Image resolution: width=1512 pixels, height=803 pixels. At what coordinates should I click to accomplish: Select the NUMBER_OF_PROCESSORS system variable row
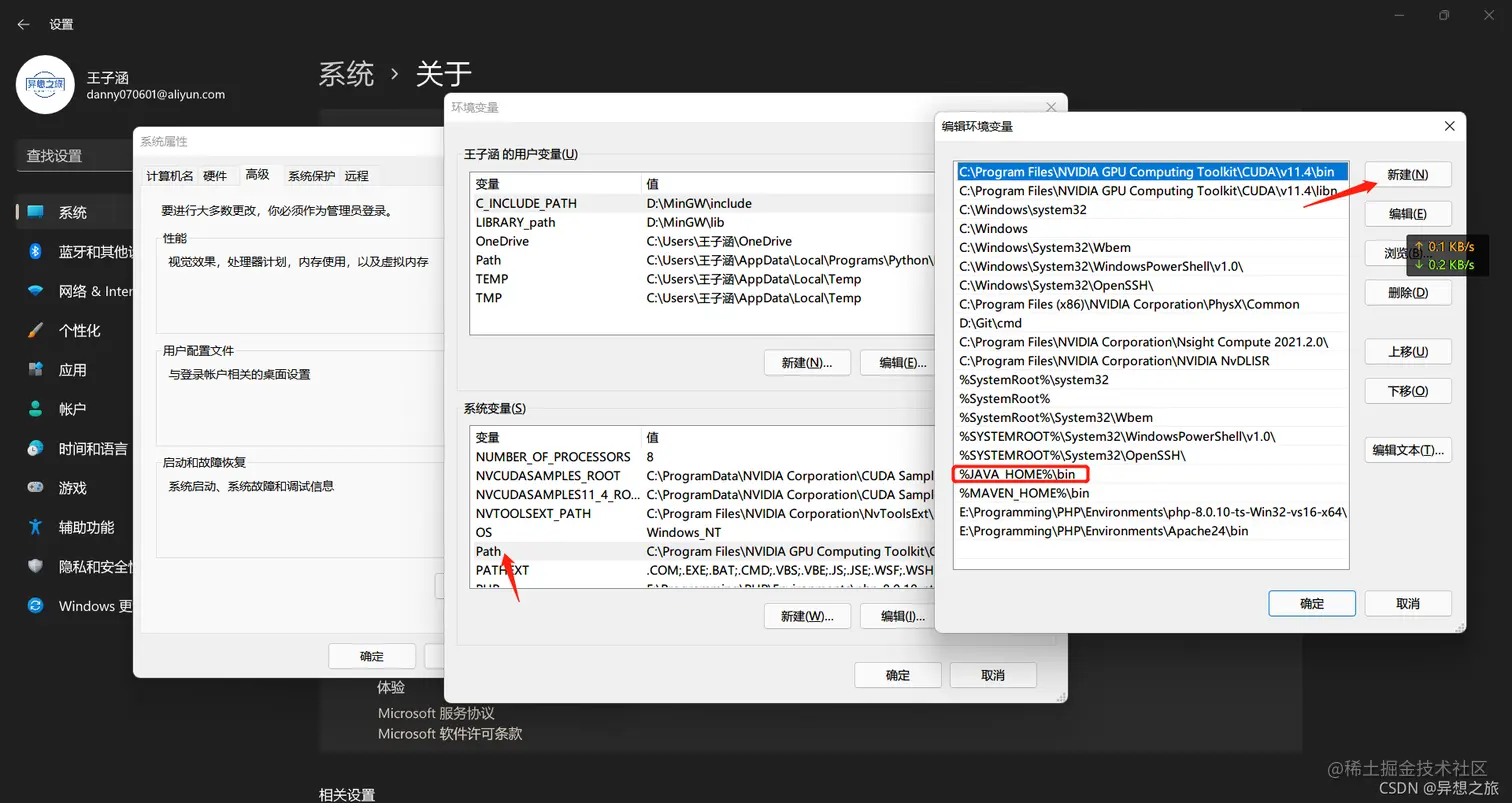702,456
